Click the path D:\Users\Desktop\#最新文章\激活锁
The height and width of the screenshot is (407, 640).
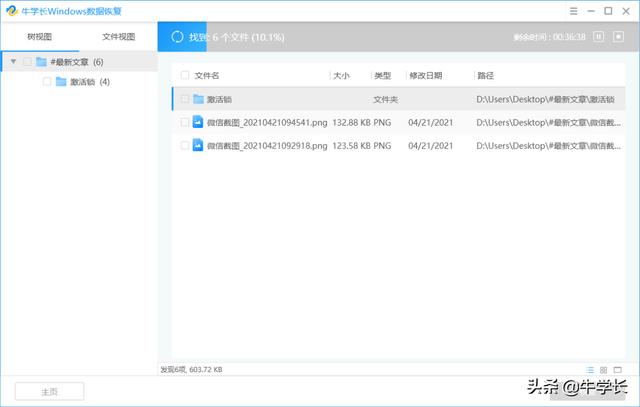(x=545, y=99)
